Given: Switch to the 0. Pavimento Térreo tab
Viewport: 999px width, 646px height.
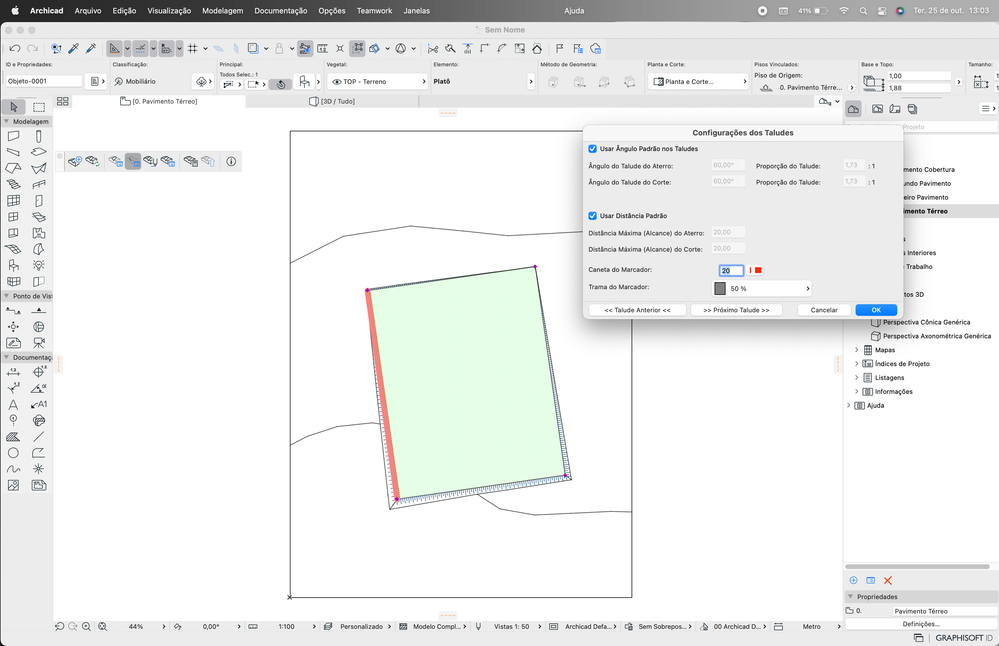Looking at the screenshot, I should point(159,101).
